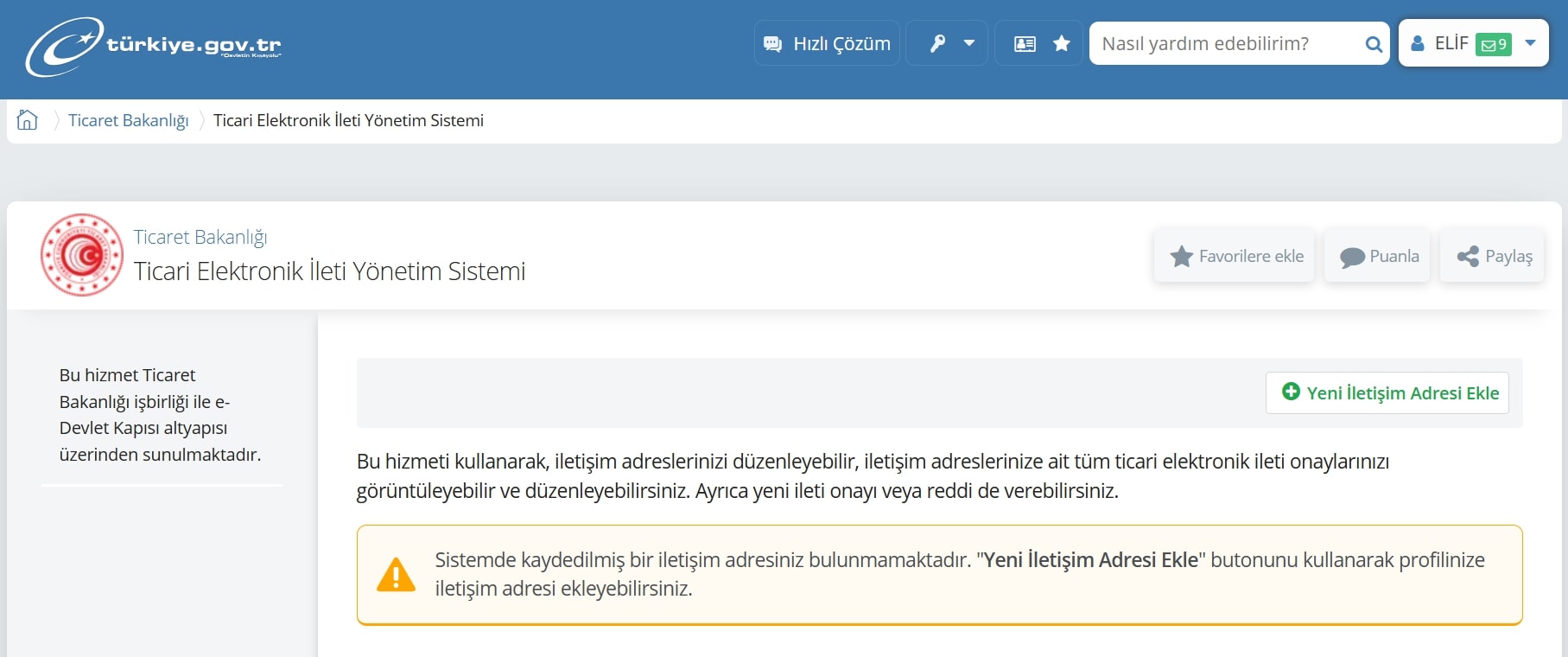Expand the user menu caret arrow
This screenshot has height=657, width=1568.
[1530, 43]
